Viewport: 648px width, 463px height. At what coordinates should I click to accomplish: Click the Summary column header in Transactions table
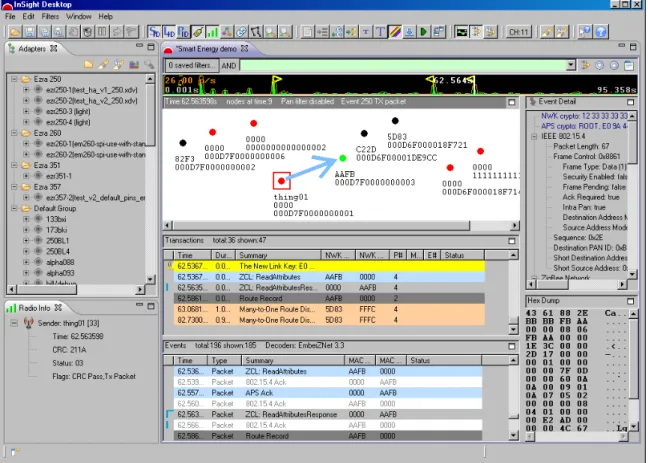[278, 255]
